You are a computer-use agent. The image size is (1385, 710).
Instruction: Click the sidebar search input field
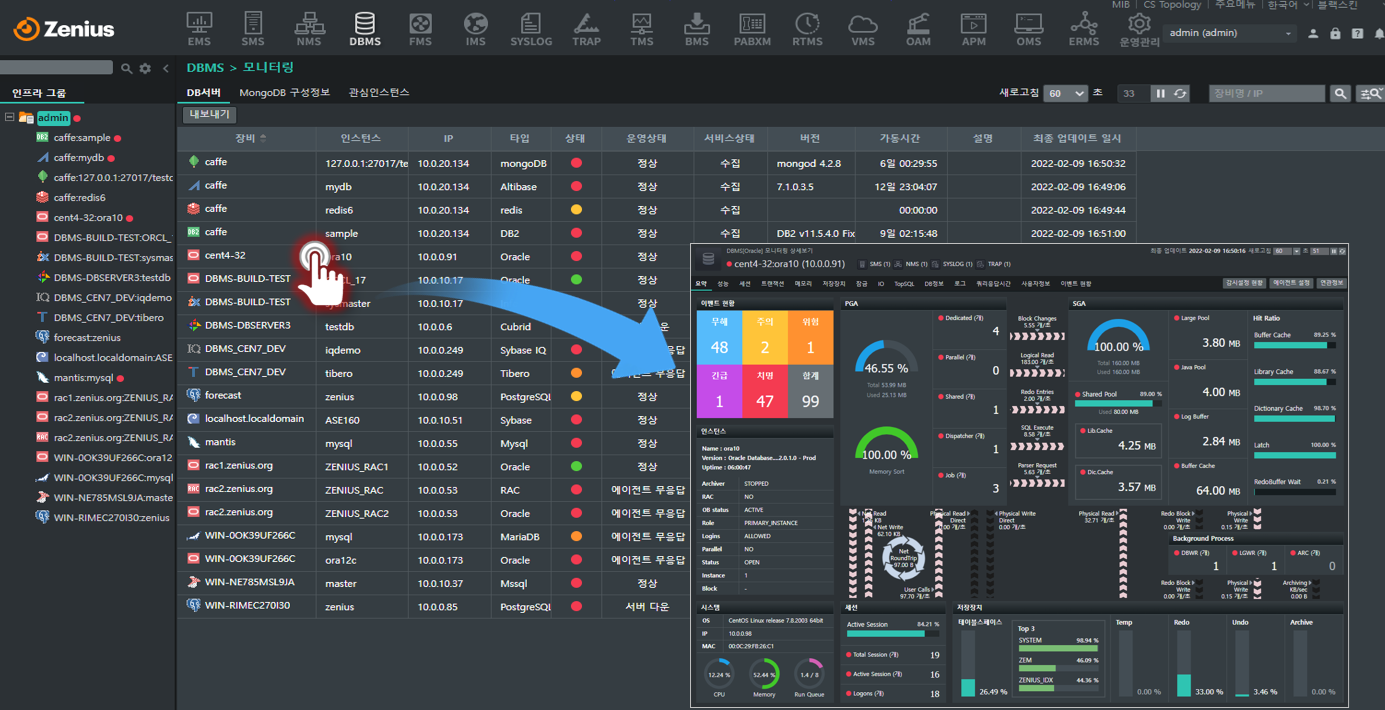click(56, 68)
